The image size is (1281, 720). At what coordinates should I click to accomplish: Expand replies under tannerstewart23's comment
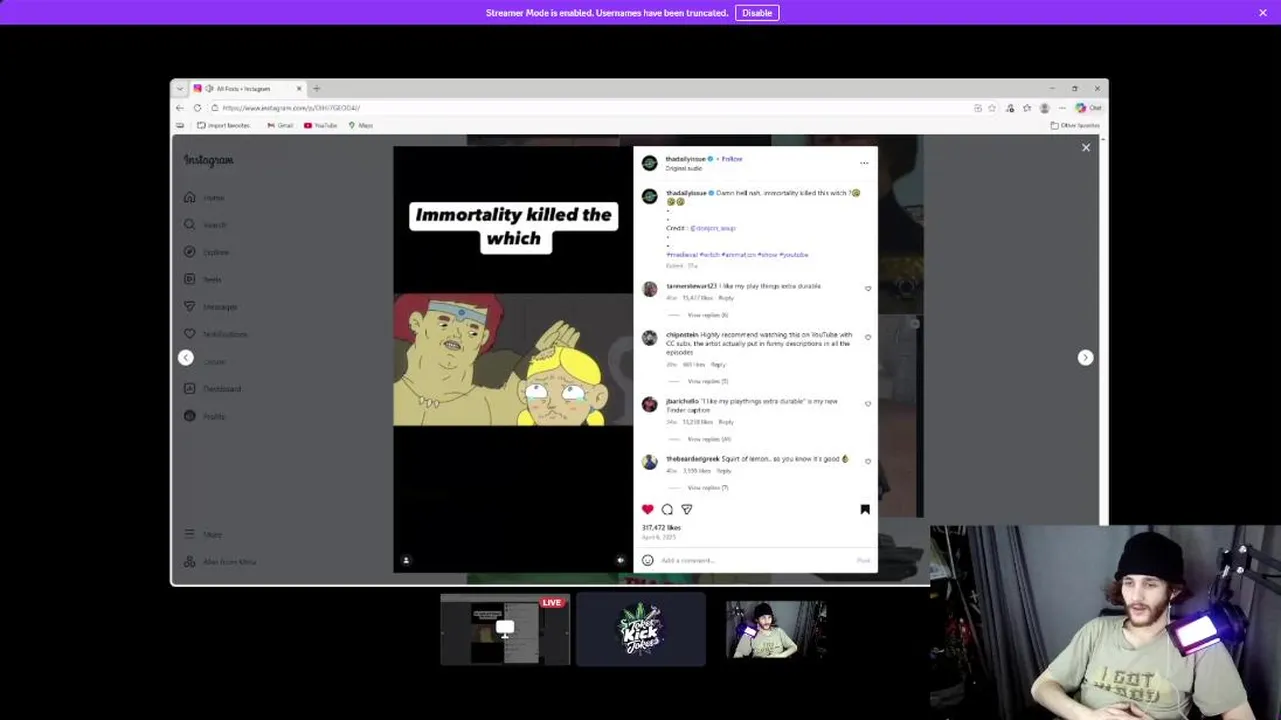click(707, 315)
